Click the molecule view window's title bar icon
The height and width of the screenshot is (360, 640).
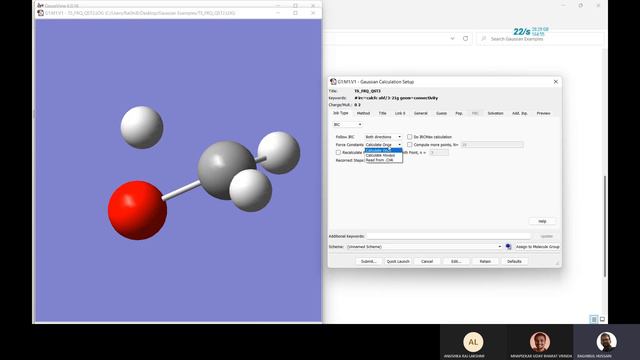point(40,13)
